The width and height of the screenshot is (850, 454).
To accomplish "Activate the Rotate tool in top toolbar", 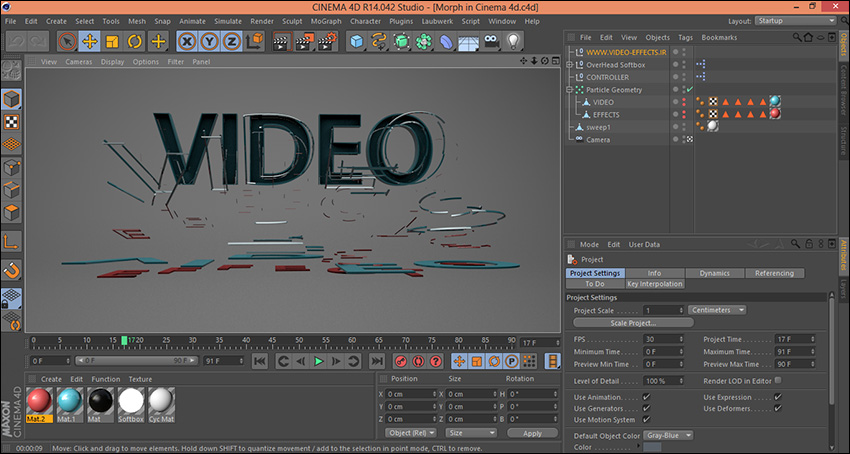I will (x=135, y=41).
